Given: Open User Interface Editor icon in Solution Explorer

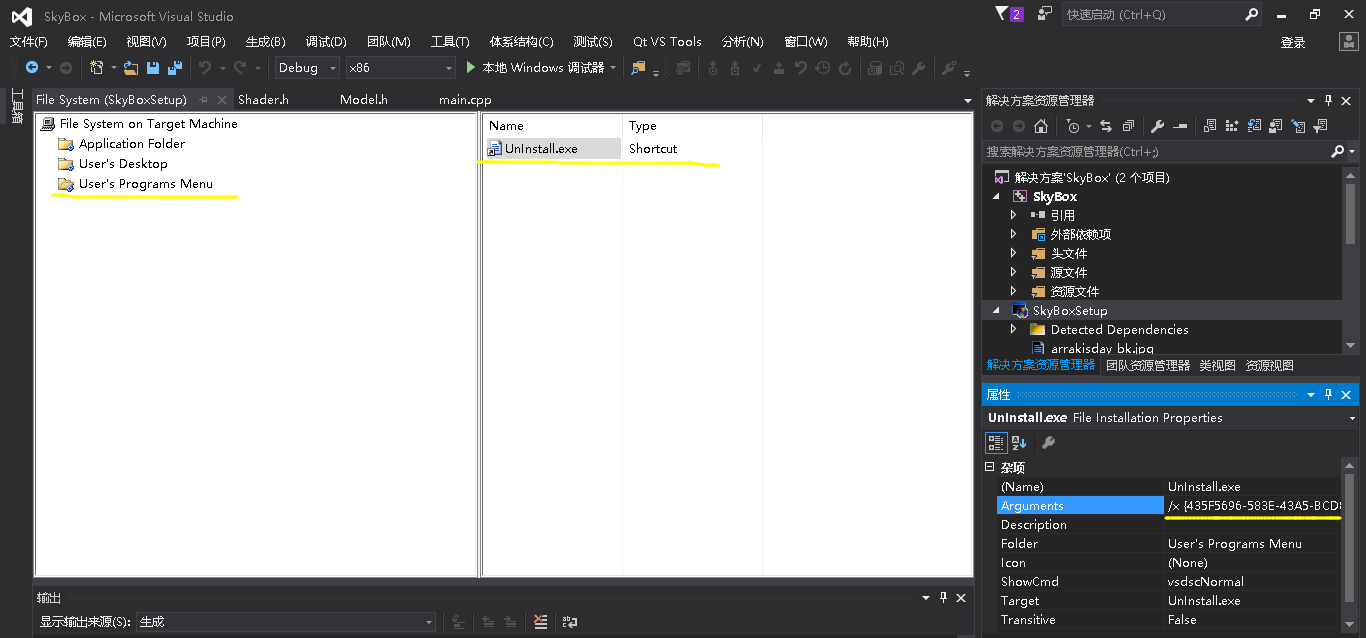Looking at the screenshot, I should (1276, 126).
